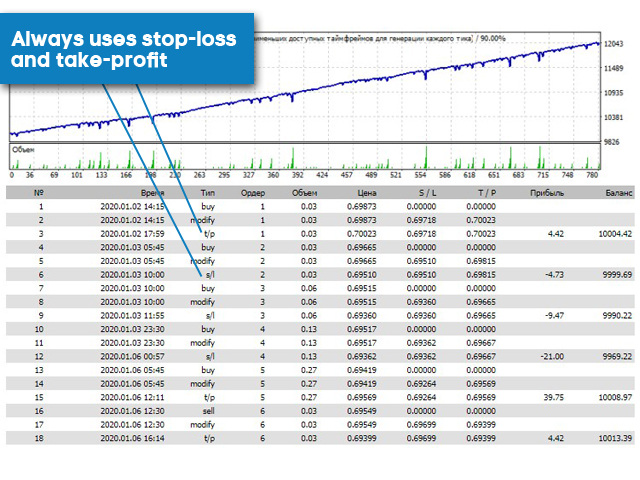
Task: Click the Время column header
Action: pos(153,193)
